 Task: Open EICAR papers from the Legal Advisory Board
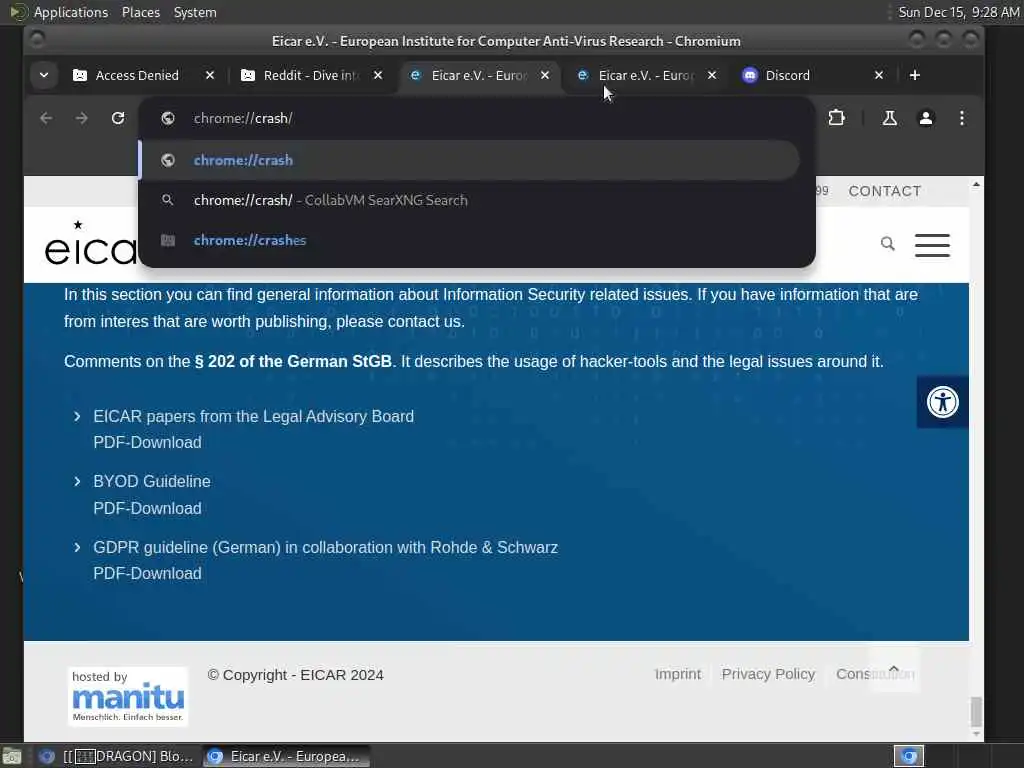tap(253, 417)
